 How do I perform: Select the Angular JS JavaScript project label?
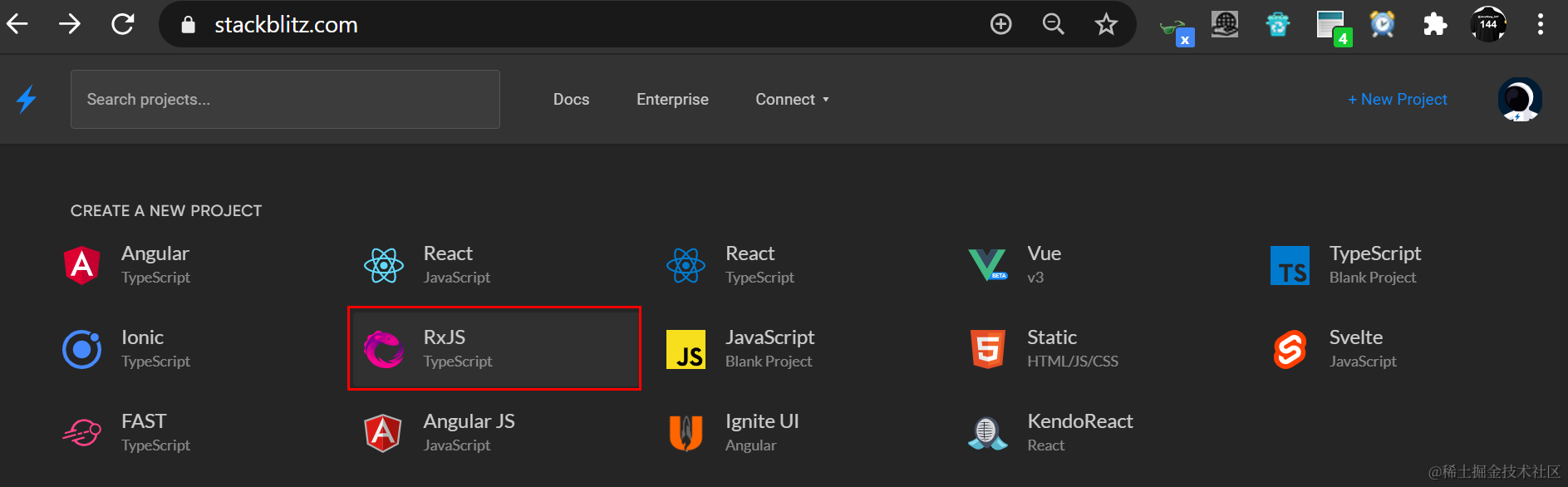[x=469, y=432]
